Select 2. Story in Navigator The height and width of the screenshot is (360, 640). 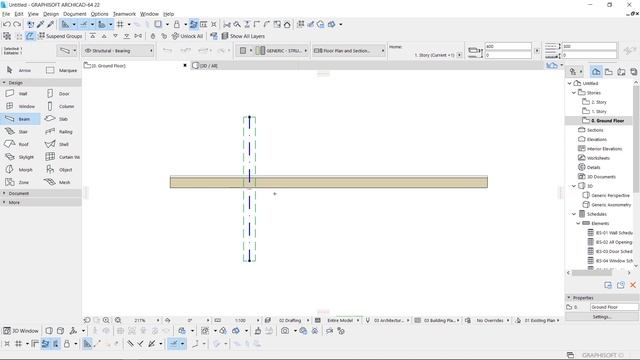[x=599, y=102]
